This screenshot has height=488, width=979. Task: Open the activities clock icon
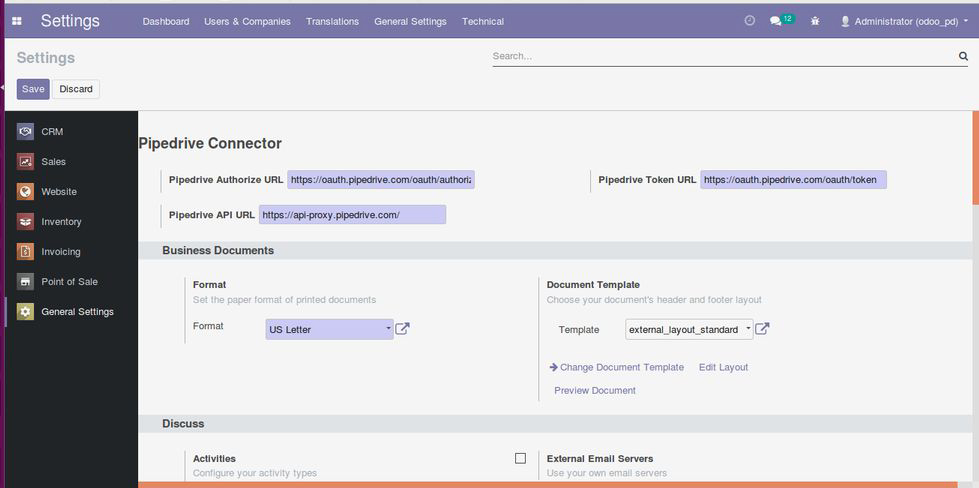pyautogui.click(x=750, y=21)
